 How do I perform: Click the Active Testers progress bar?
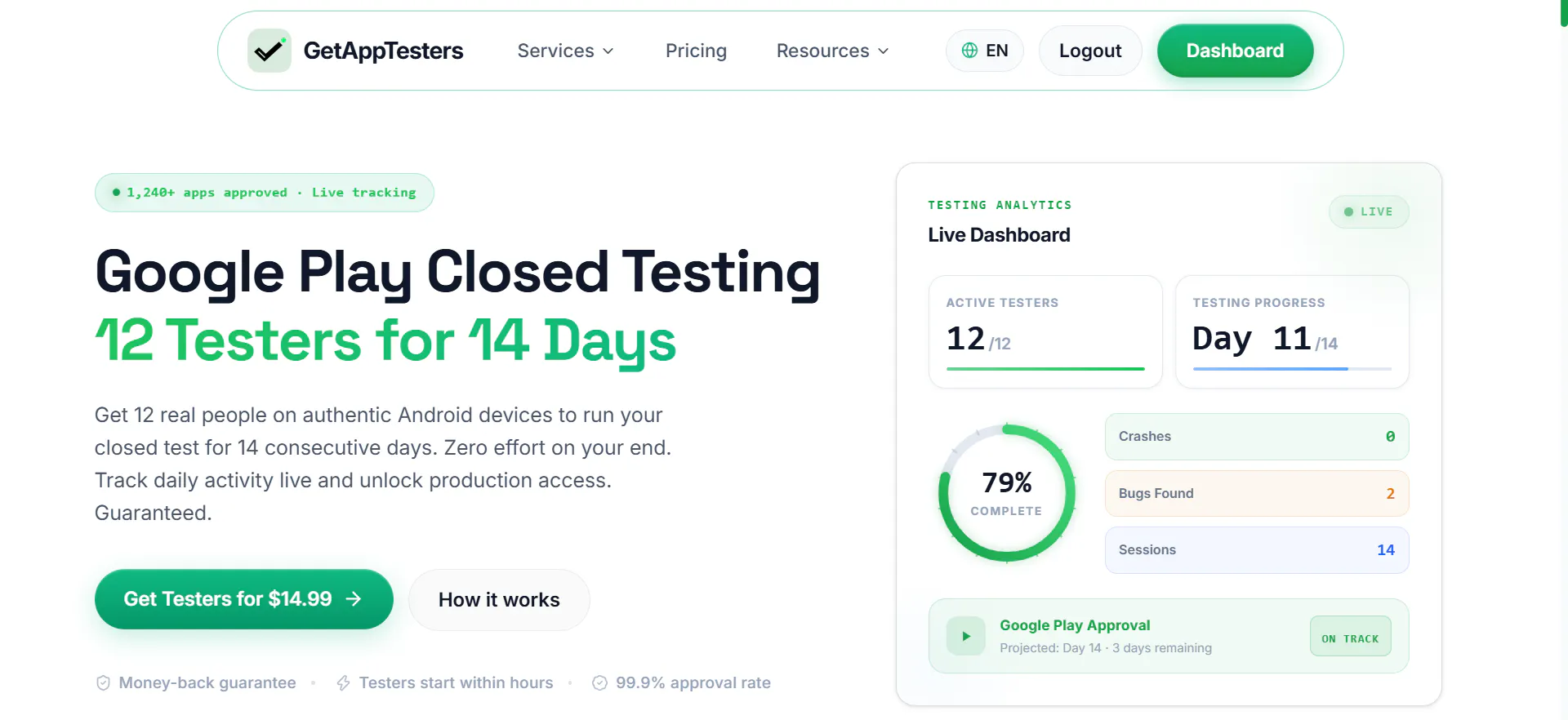coord(1045,369)
